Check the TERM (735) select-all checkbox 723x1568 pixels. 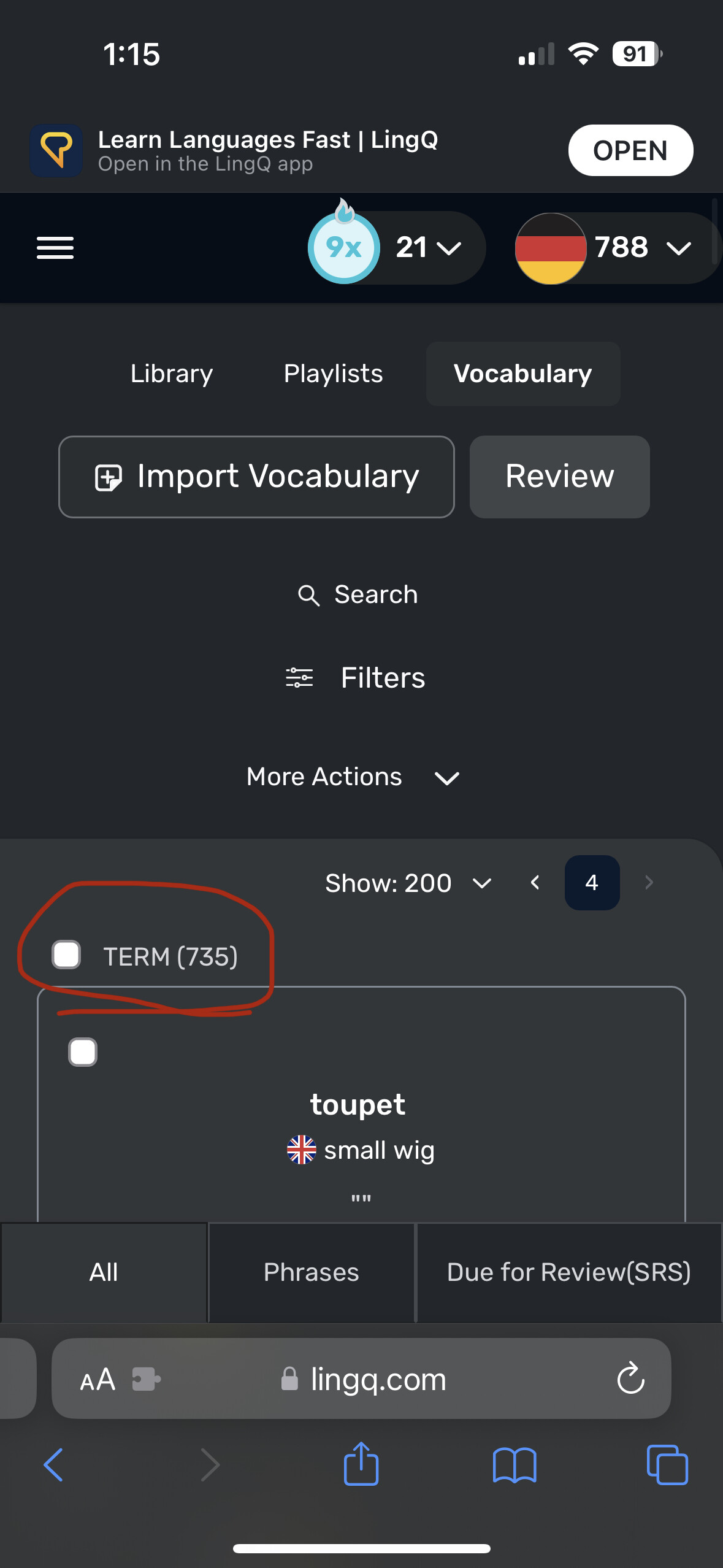tap(66, 955)
